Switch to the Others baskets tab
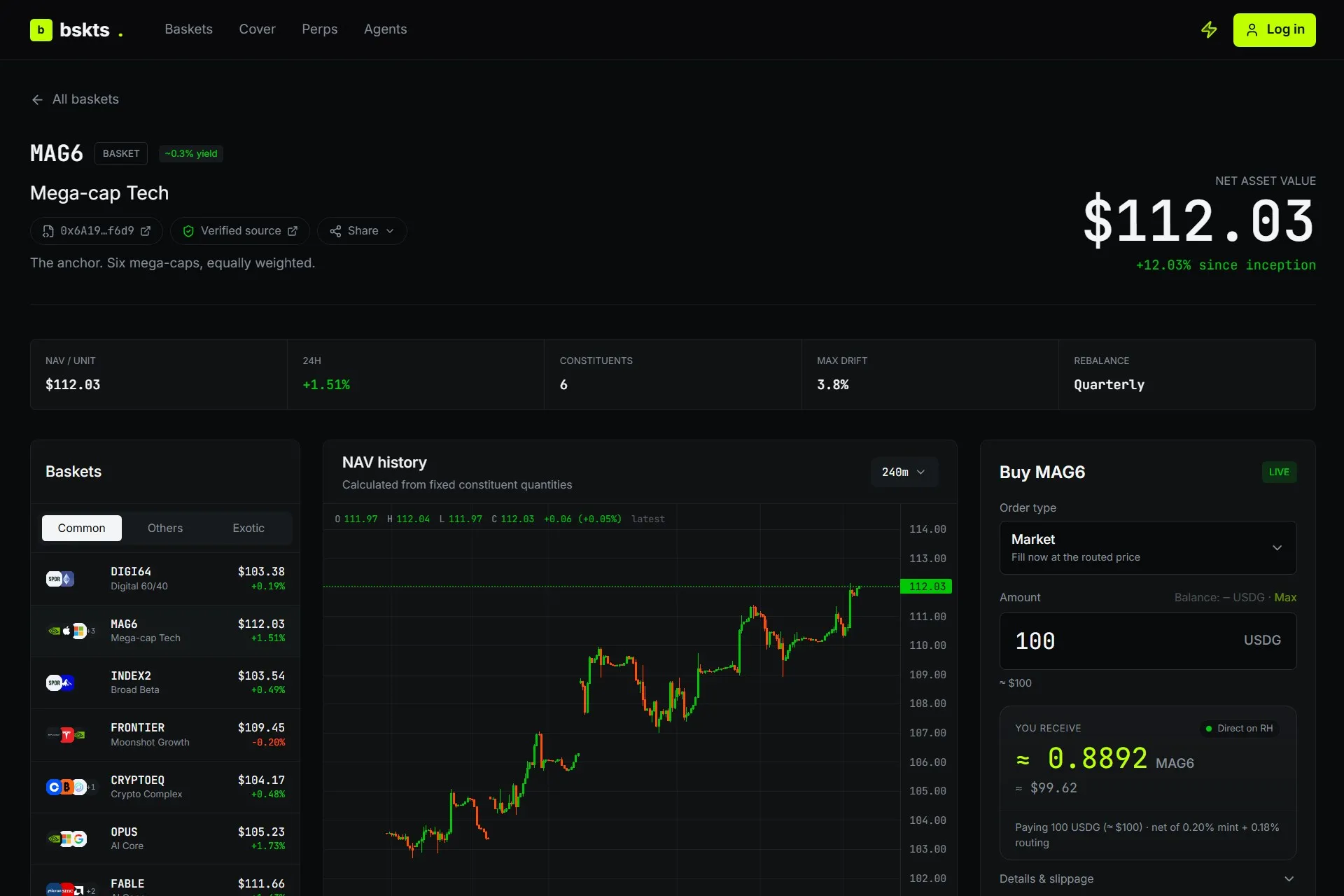 pyautogui.click(x=165, y=528)
